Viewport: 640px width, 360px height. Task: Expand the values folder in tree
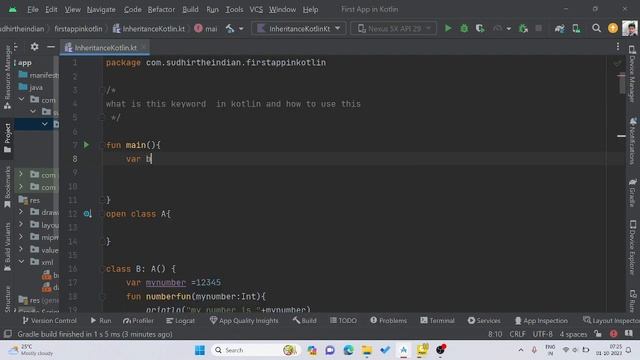pos(21,249)
